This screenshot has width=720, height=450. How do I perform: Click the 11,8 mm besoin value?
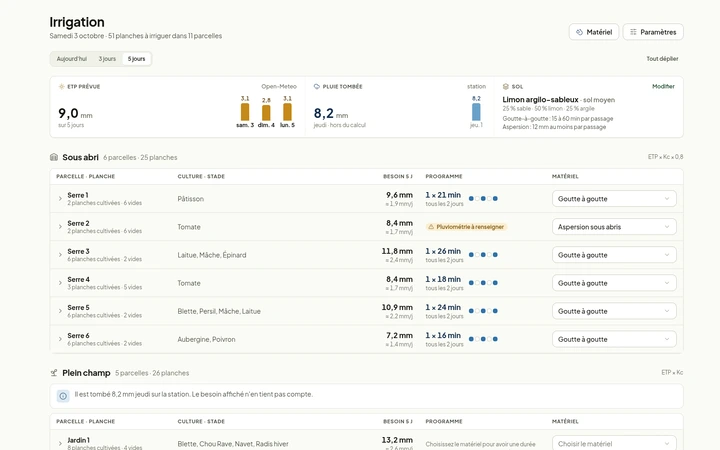tap(397, 251)
